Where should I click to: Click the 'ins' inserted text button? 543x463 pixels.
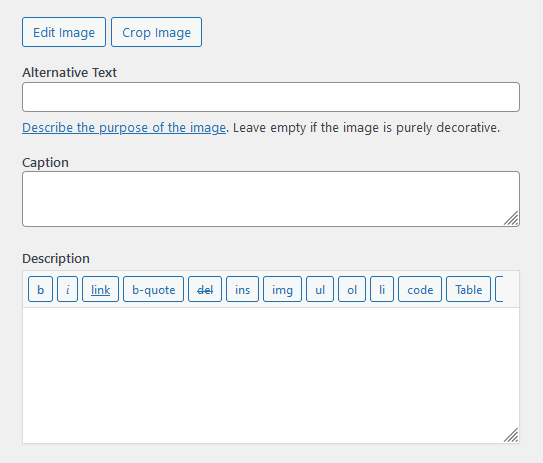click(242, 289)
